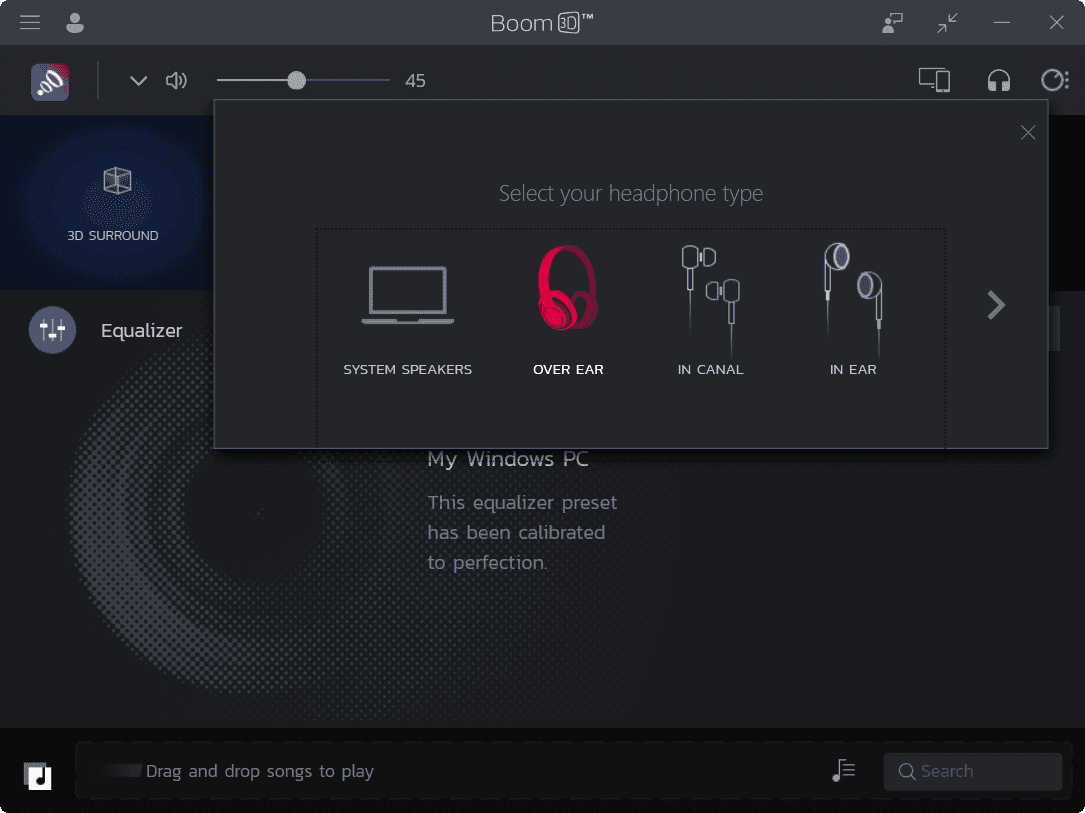
Task: Expand the output device dropdown chevron
Action: 138,81
